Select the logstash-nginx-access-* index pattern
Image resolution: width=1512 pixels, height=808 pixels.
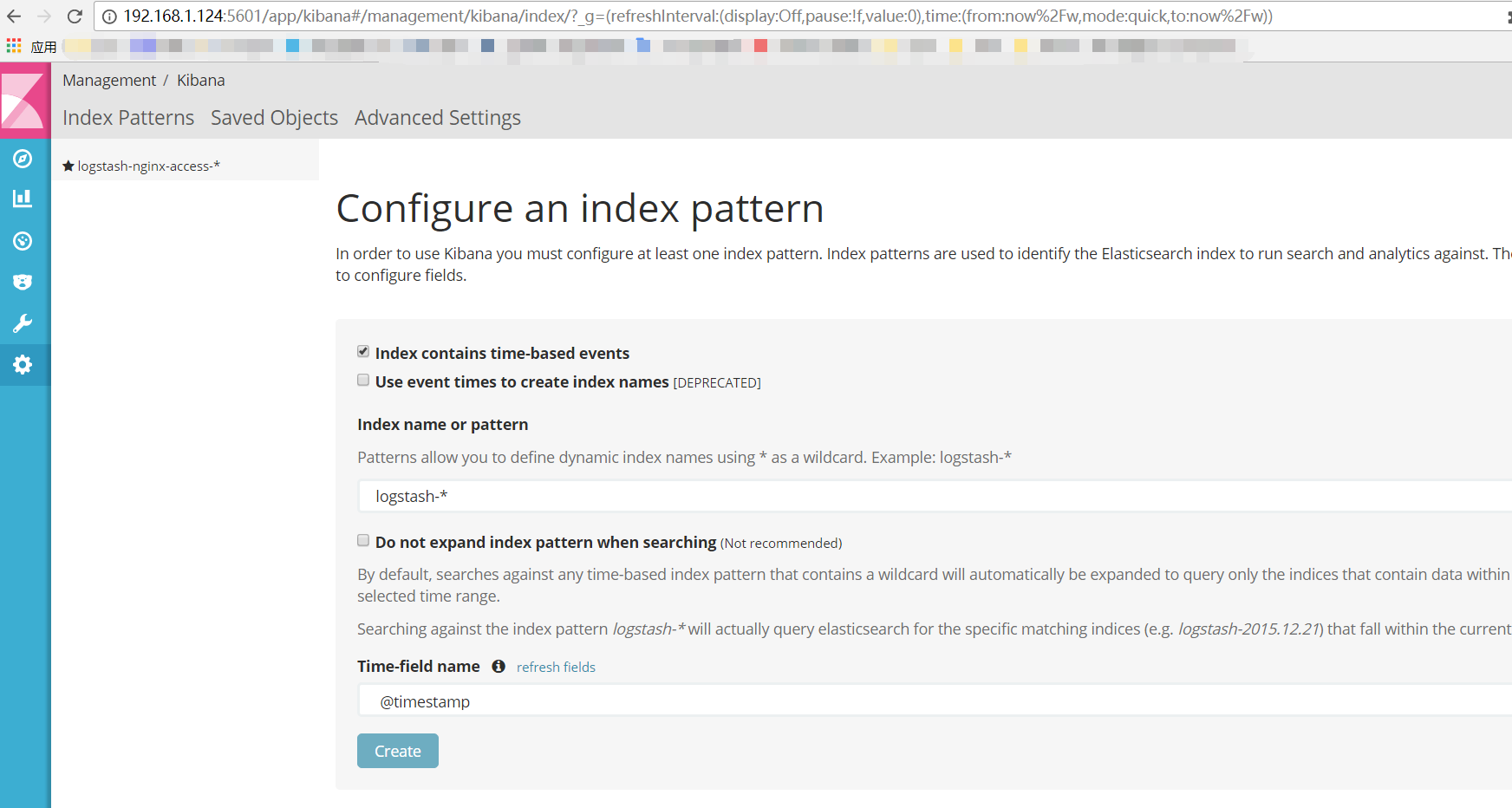148,166
